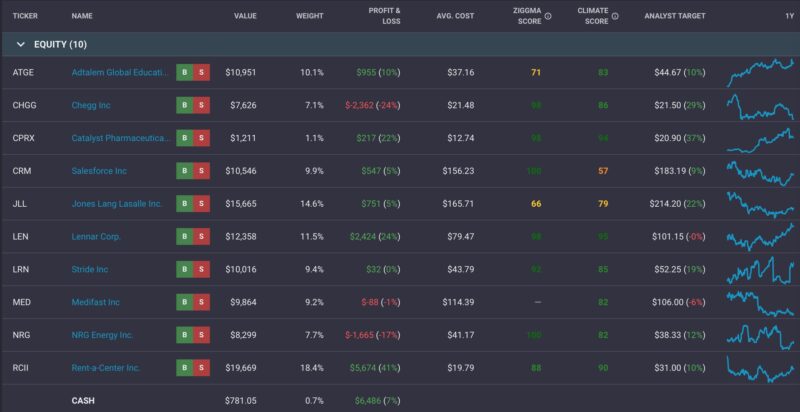Click the CASH row label
The width and height of the screenshot is (800, 412).
point(83,401)
